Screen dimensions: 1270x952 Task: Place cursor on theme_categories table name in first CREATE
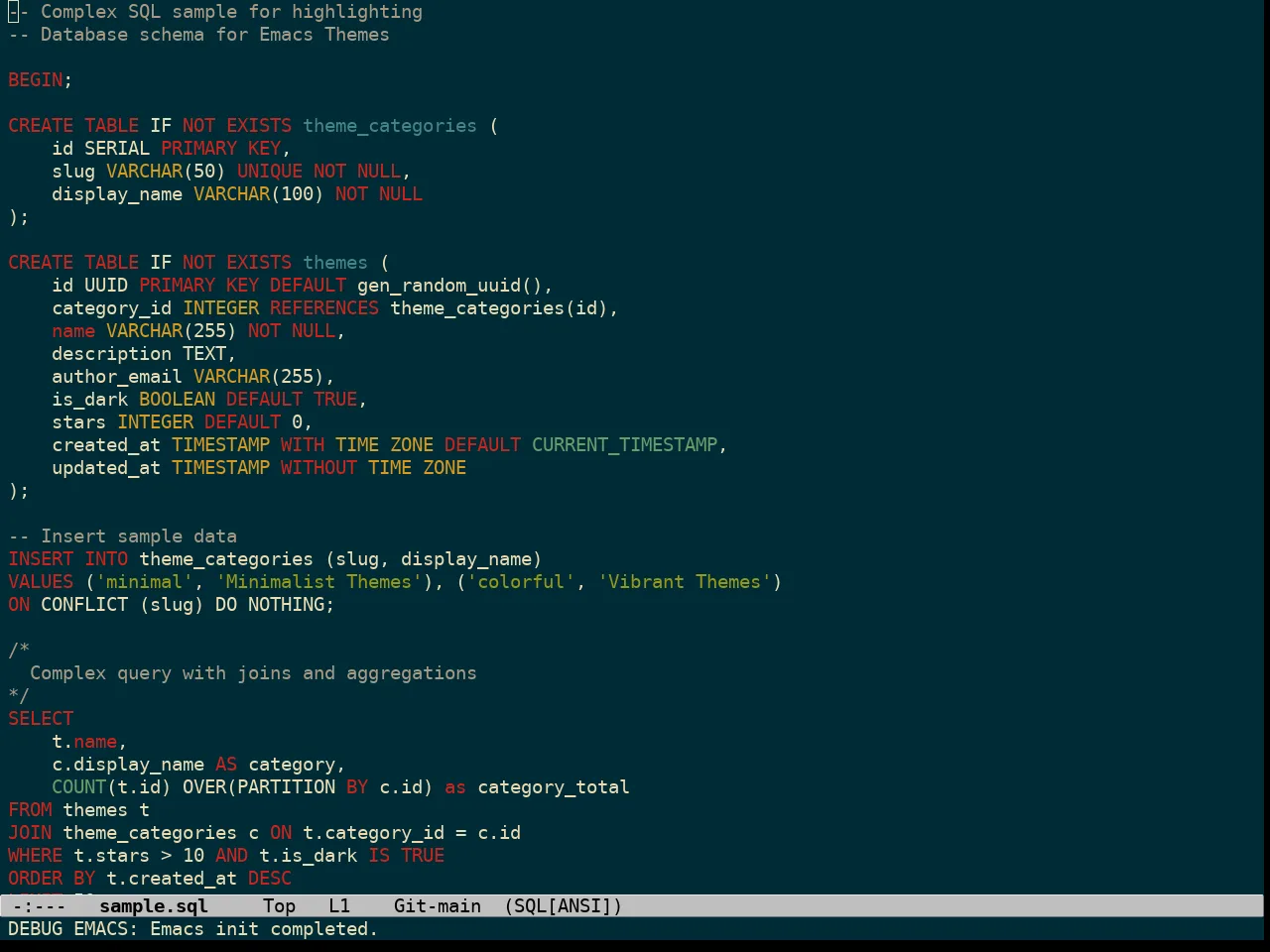tap(390, 125)
